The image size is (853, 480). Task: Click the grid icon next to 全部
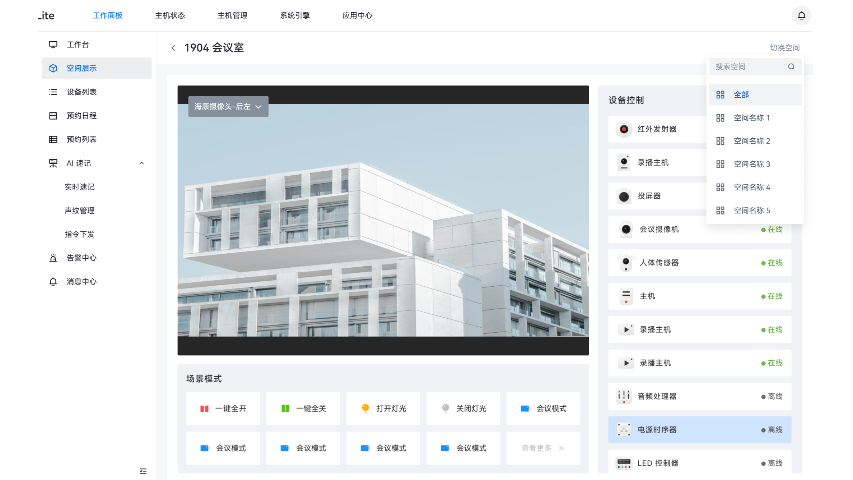(x=720, y=95)
